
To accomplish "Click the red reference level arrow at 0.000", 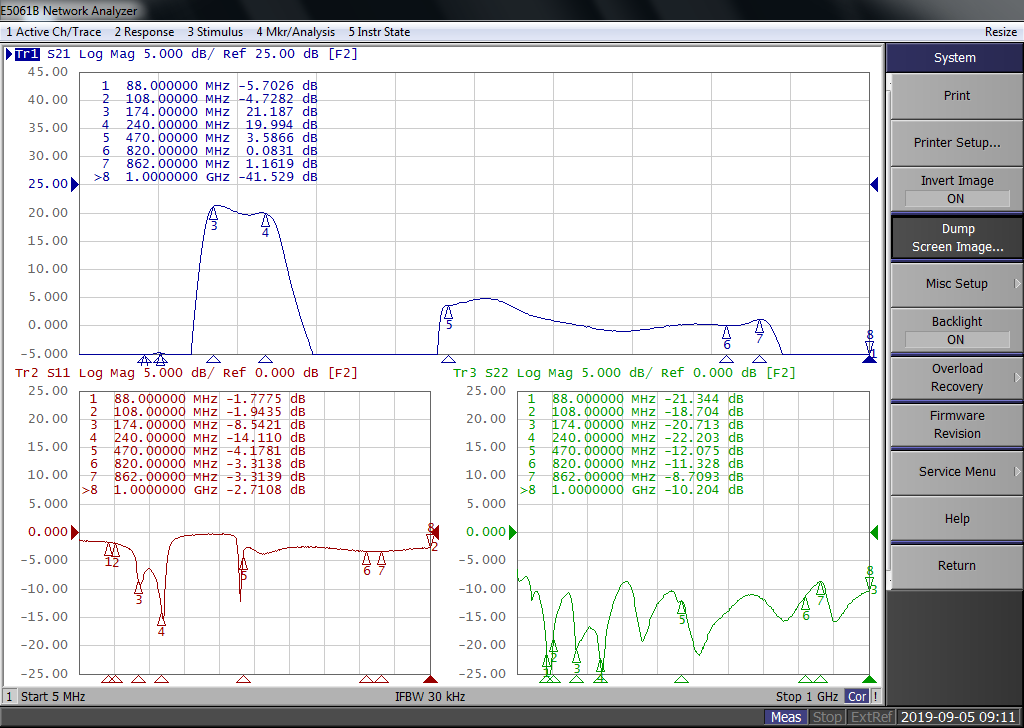I will pos(74,532).
